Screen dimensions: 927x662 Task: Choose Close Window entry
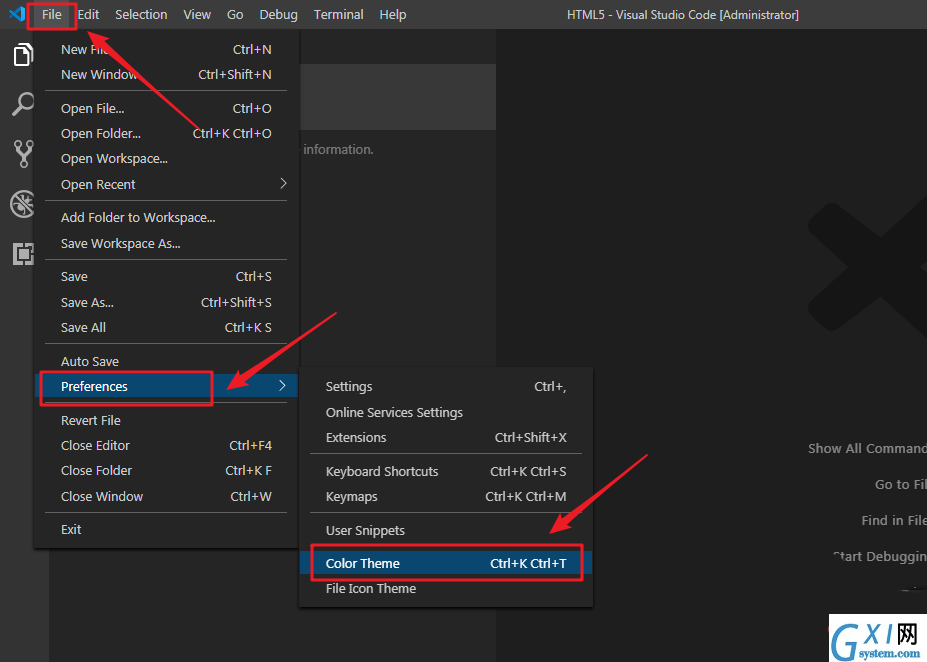[x=166, y=496]
